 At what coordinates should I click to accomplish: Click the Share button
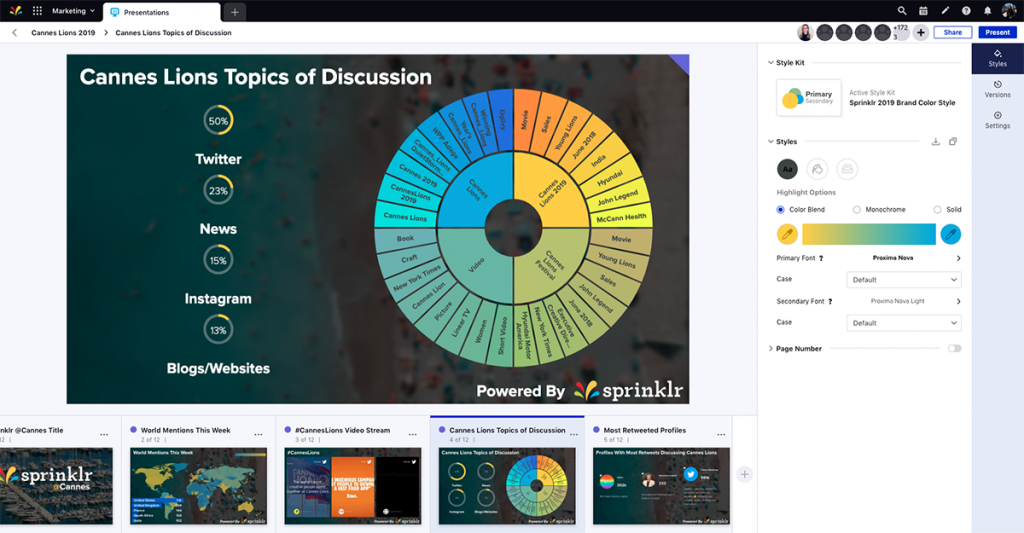[x=953, y=33]
